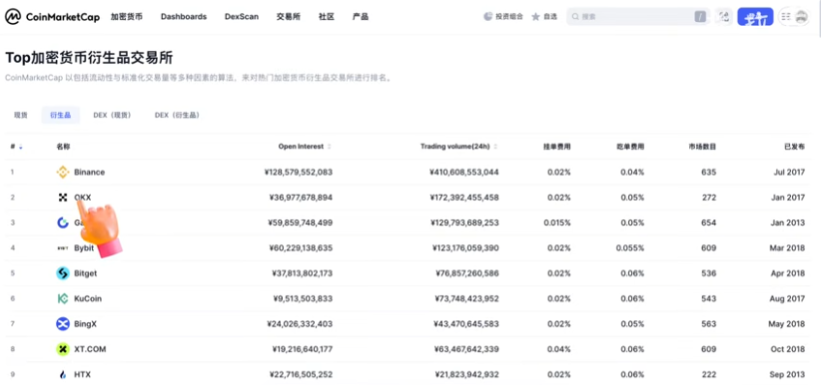Open the user avatar menu
The height and width of the screenshot is (385, 821).
pyautogui.click(x=801, y=17)
